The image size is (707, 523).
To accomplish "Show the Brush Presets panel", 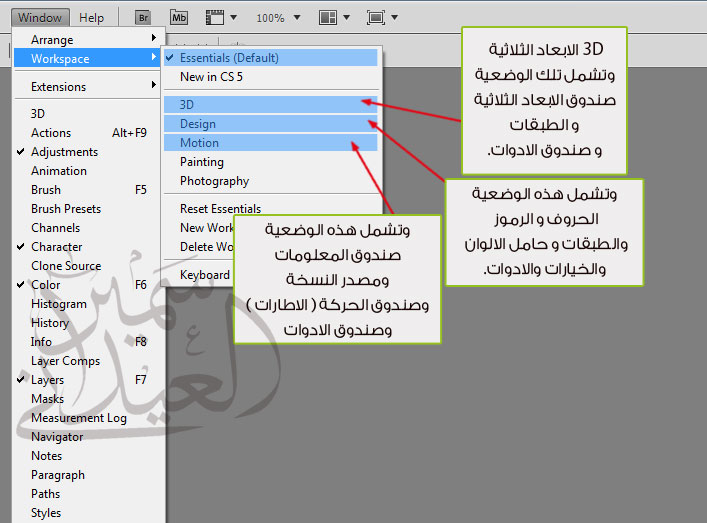I will (88, 209).
